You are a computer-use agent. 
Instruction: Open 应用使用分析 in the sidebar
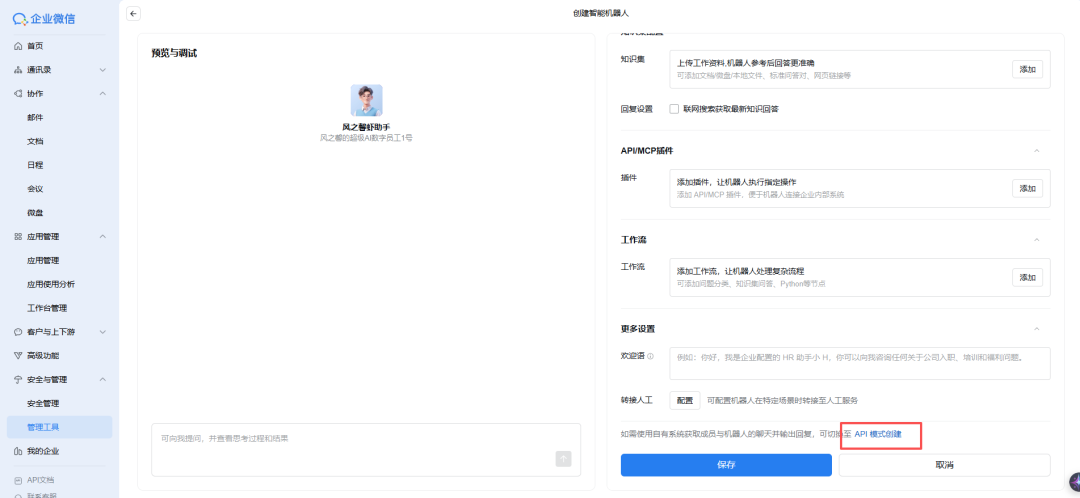[x=51, y=284]
